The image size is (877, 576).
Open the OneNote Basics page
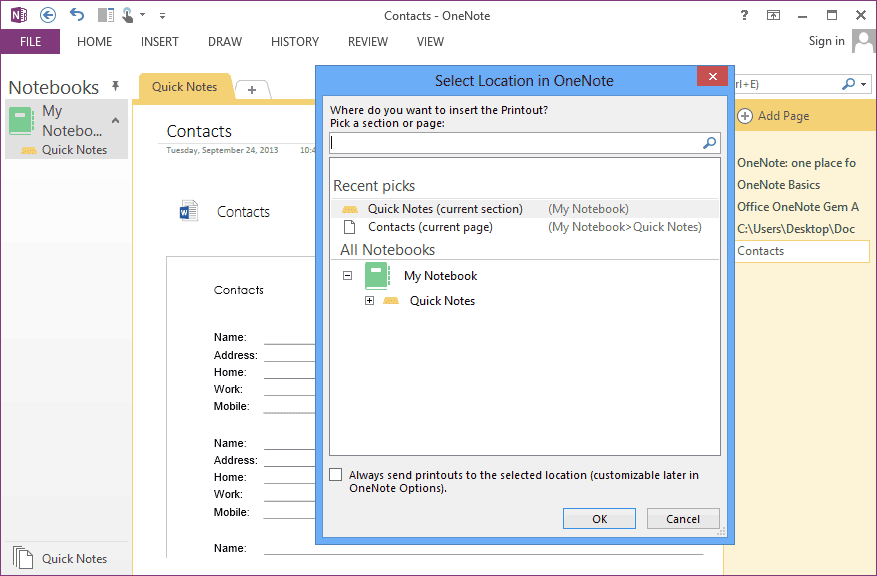pyautogui.click(x=779, y=185)
